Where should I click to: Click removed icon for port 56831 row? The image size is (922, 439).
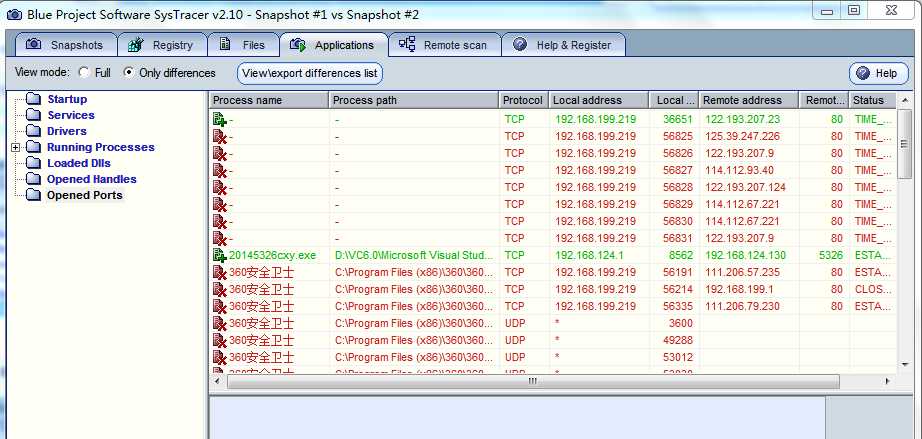click(x=220, y=239)
